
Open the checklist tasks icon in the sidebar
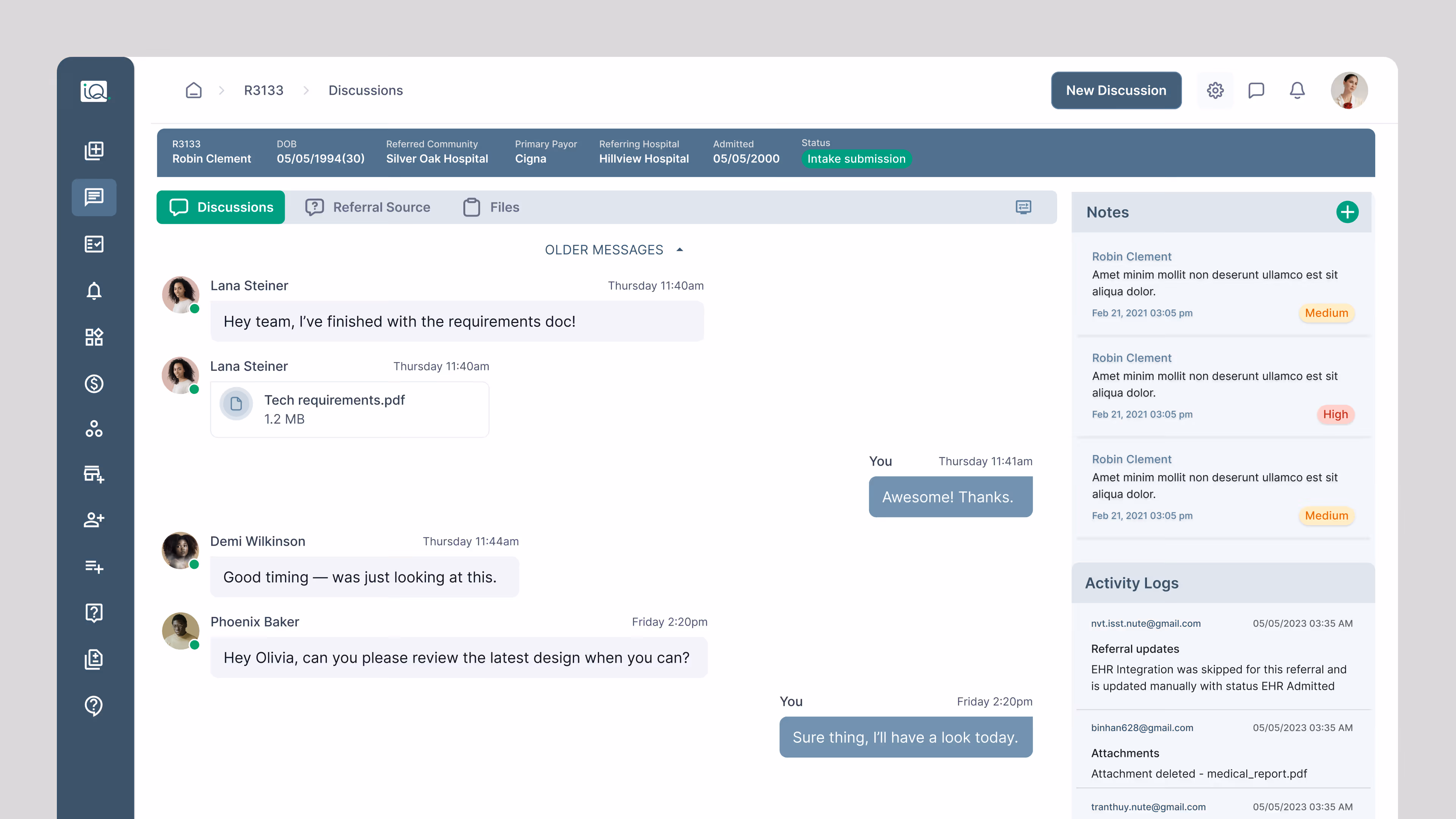tap(94, 244)
